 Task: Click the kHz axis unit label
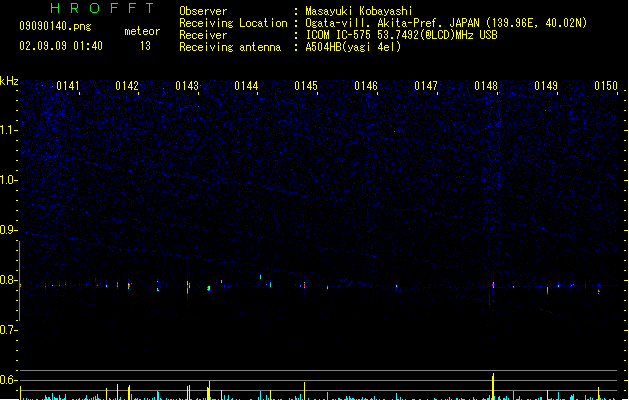[x=9, y=81]
